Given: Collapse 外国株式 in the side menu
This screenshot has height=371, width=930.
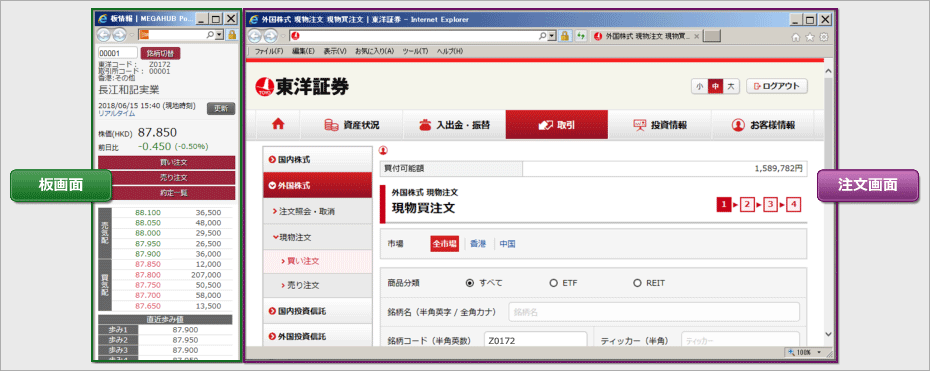Looking at the screenshot, I should coord(317,186).
